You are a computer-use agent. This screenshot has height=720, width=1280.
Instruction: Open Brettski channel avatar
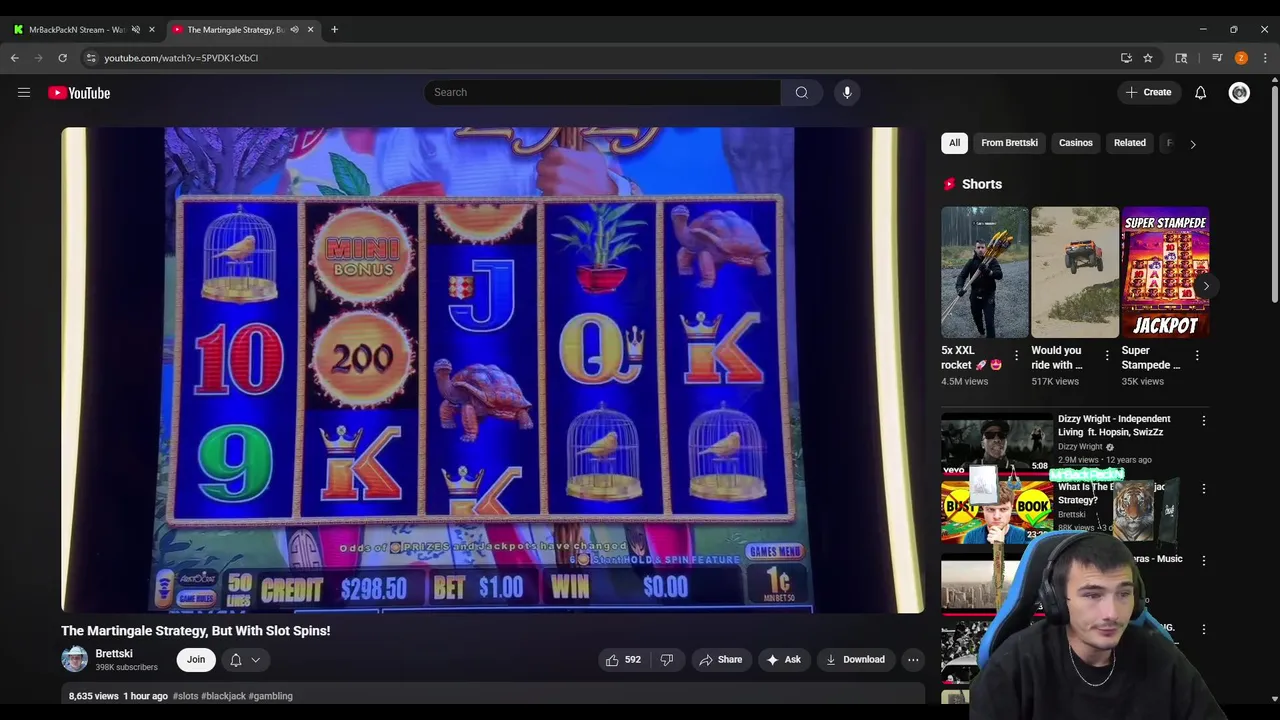(75, 660)
